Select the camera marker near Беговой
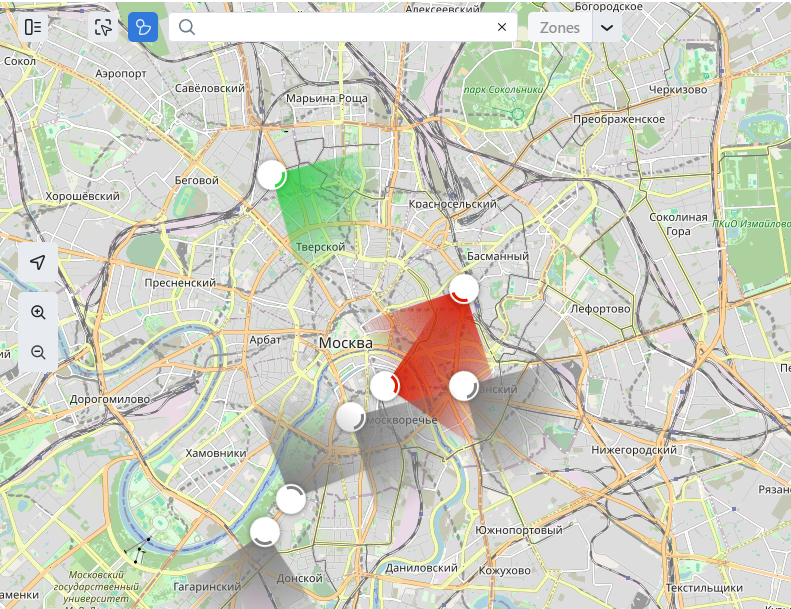Screen dimensions: 791x609 [271, 175]
